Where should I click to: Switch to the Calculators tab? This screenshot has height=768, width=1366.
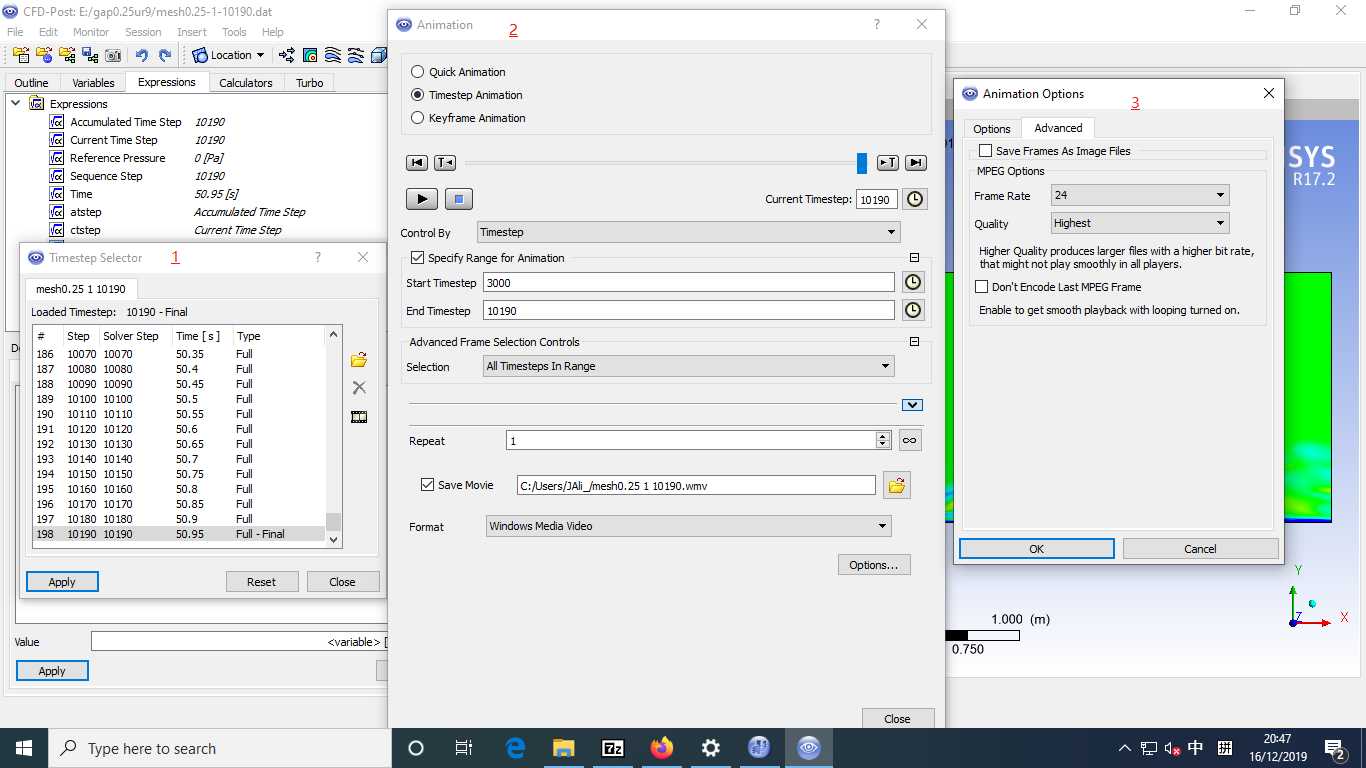pos(246,83)
